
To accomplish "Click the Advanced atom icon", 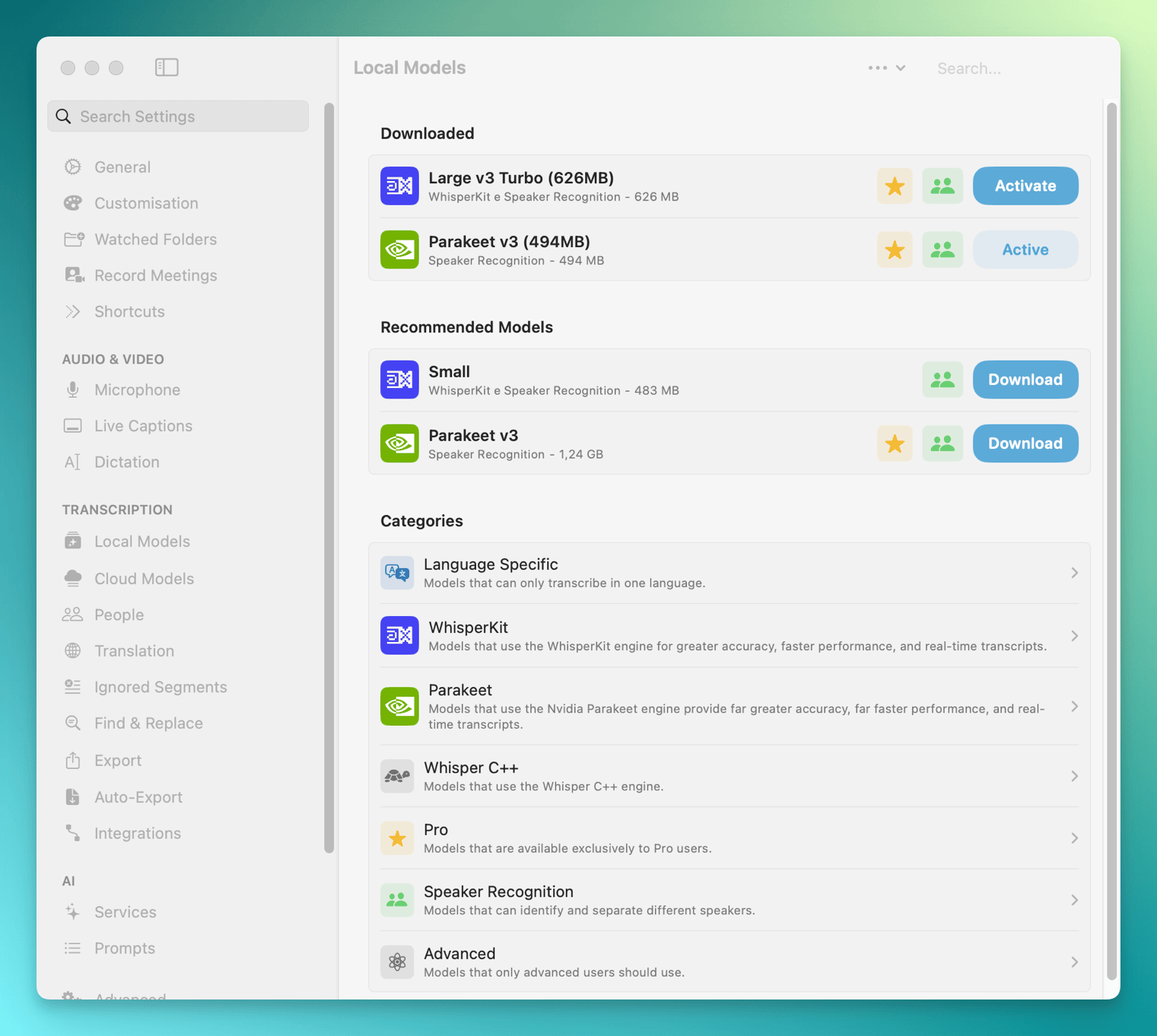I will coord(397,962).
